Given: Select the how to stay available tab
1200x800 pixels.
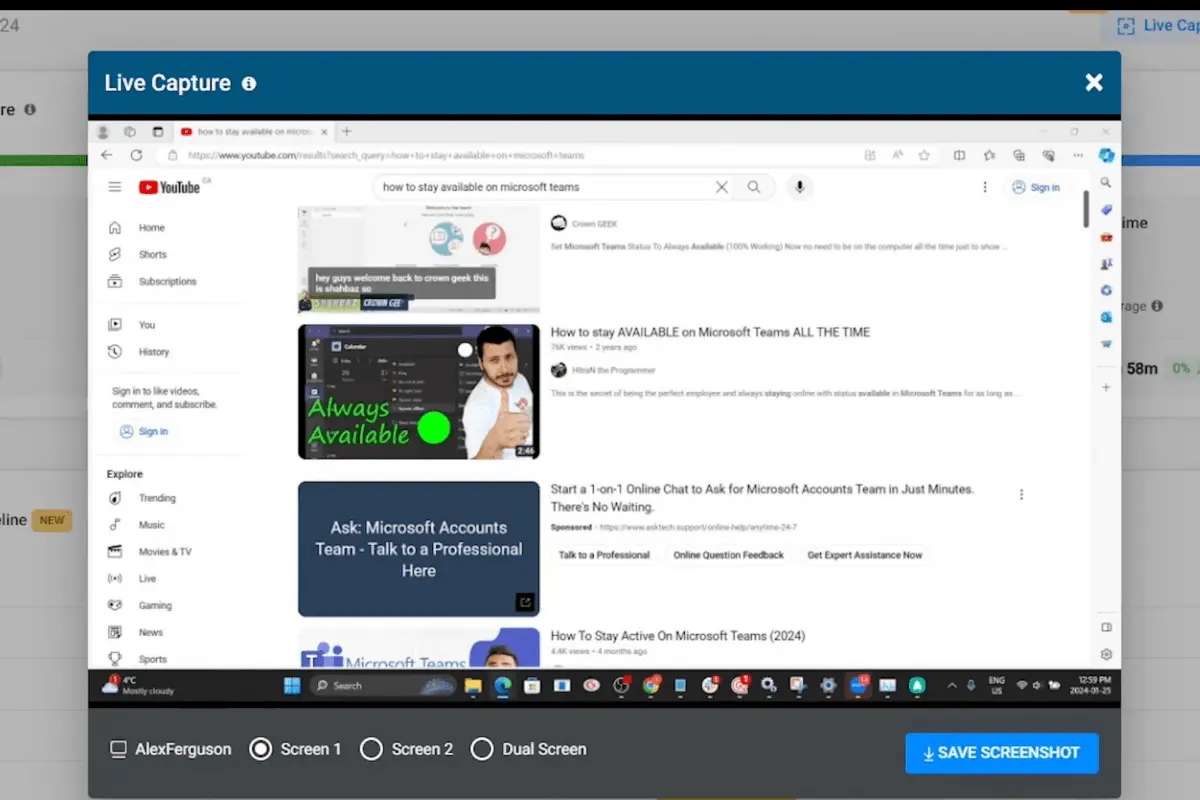Looking at the screenshot, I should [x=252, y=131].
